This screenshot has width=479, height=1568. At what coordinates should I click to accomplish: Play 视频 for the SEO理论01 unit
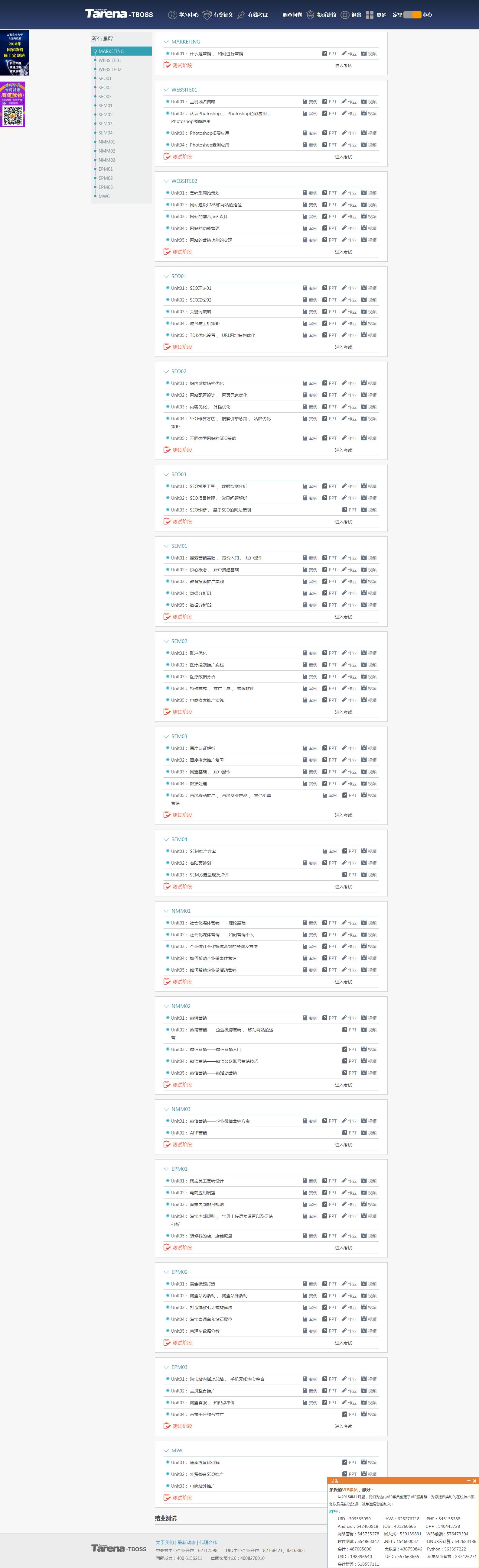(x=369, y=288)
